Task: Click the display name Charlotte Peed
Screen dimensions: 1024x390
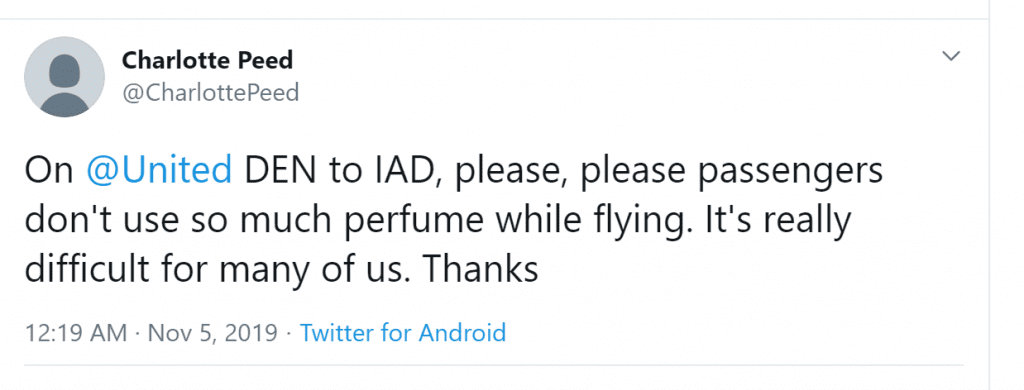Action: (x=207, y=61)
